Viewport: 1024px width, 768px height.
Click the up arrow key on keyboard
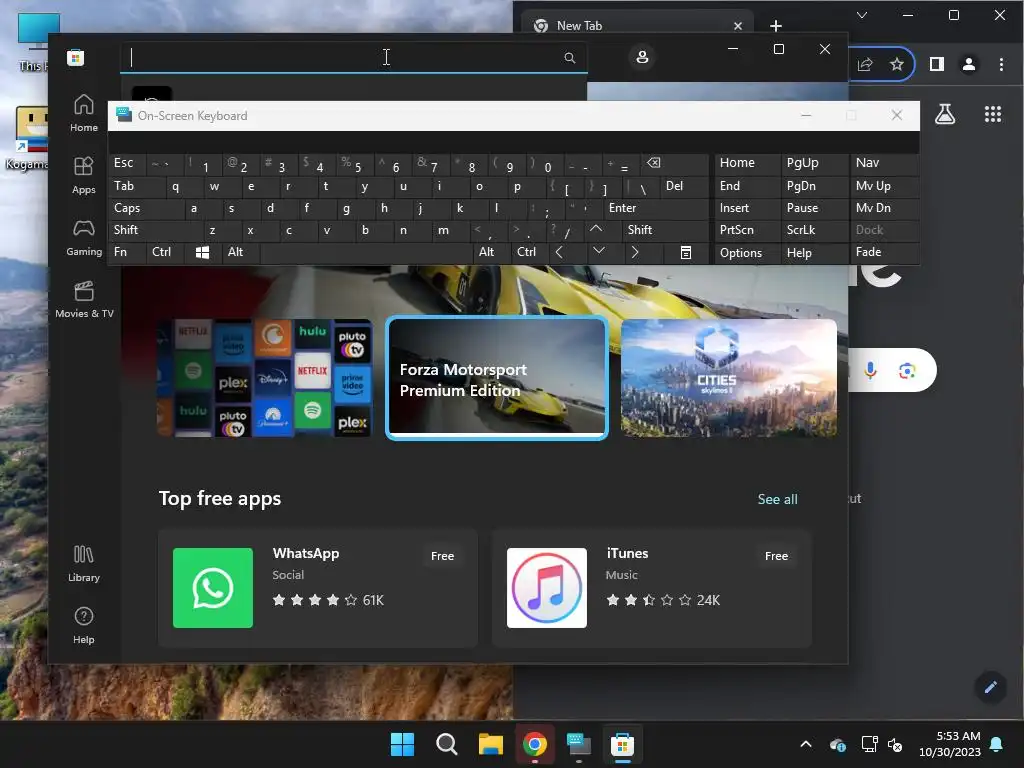point(596,229)
